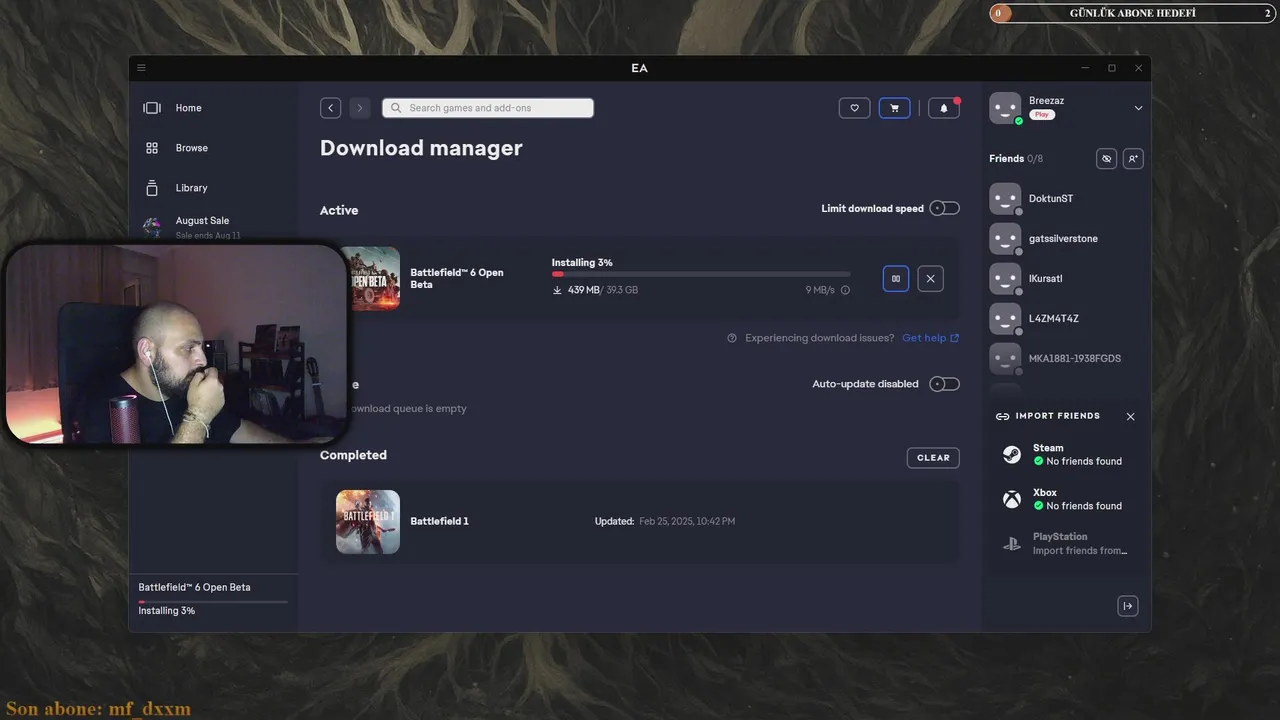Focus the Search games and add-ons field
Viewport: 1280px width, 720px height.
(488, 108)
